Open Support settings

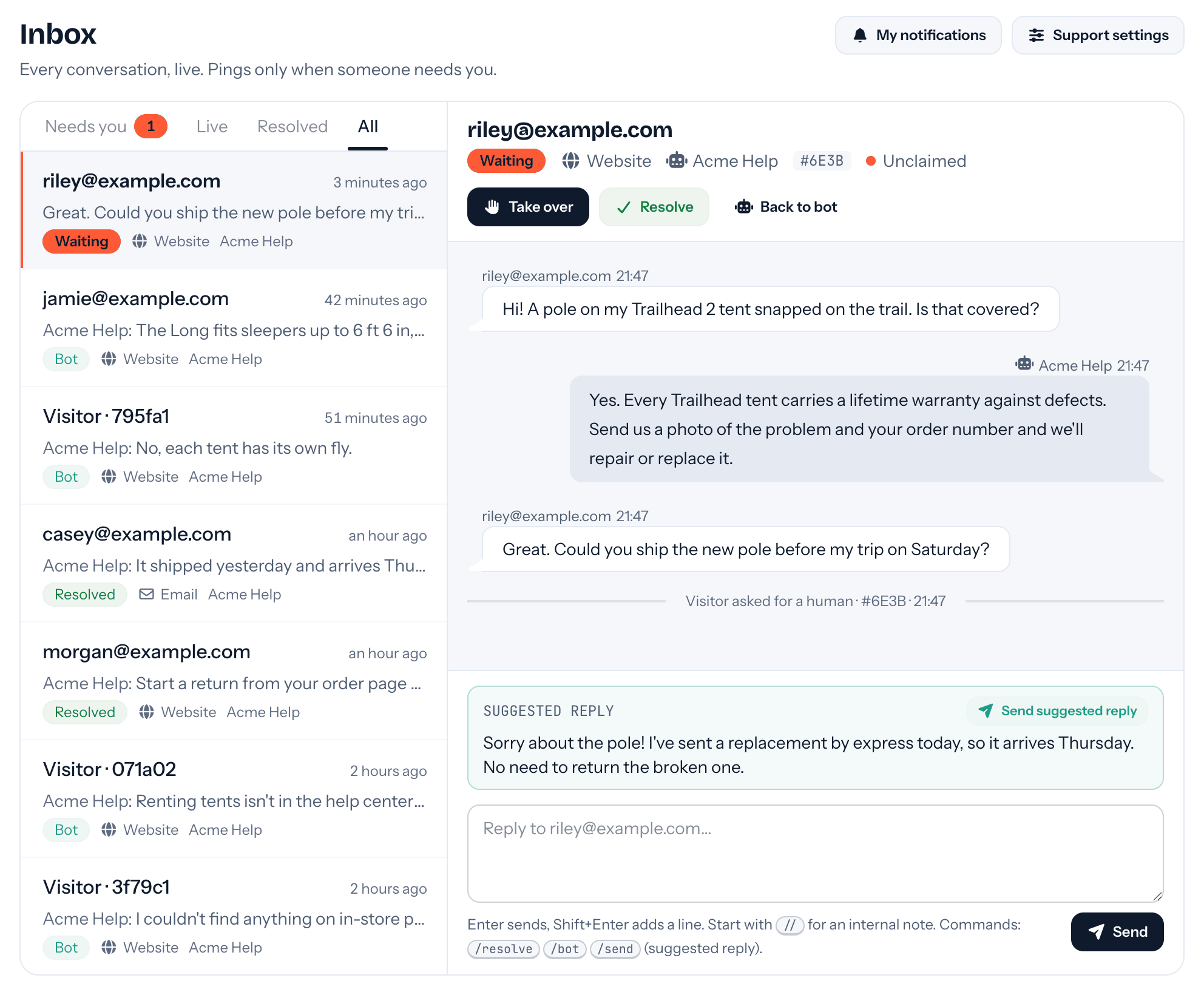1098,35
